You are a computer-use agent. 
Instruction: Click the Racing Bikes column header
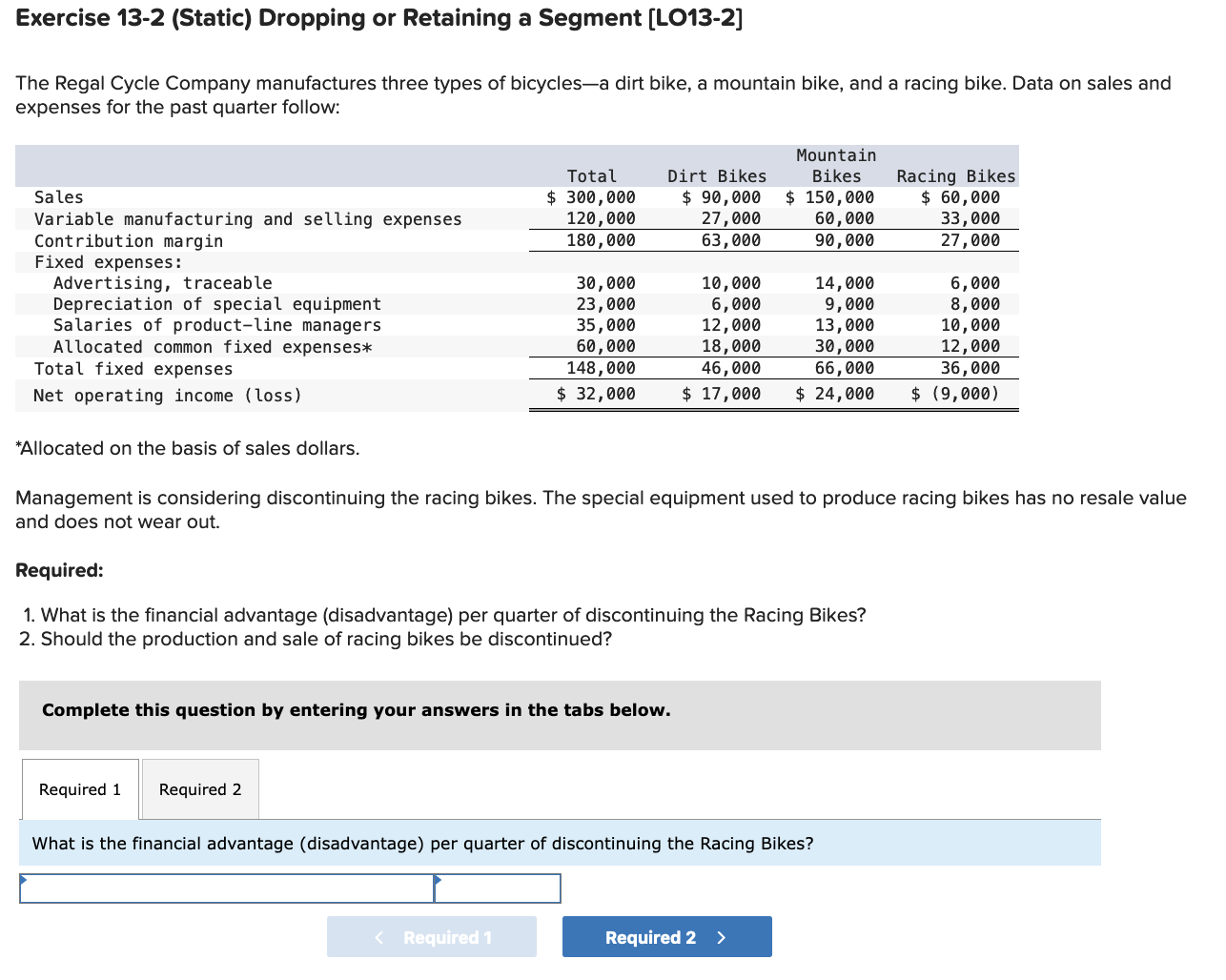click(955, 175)
